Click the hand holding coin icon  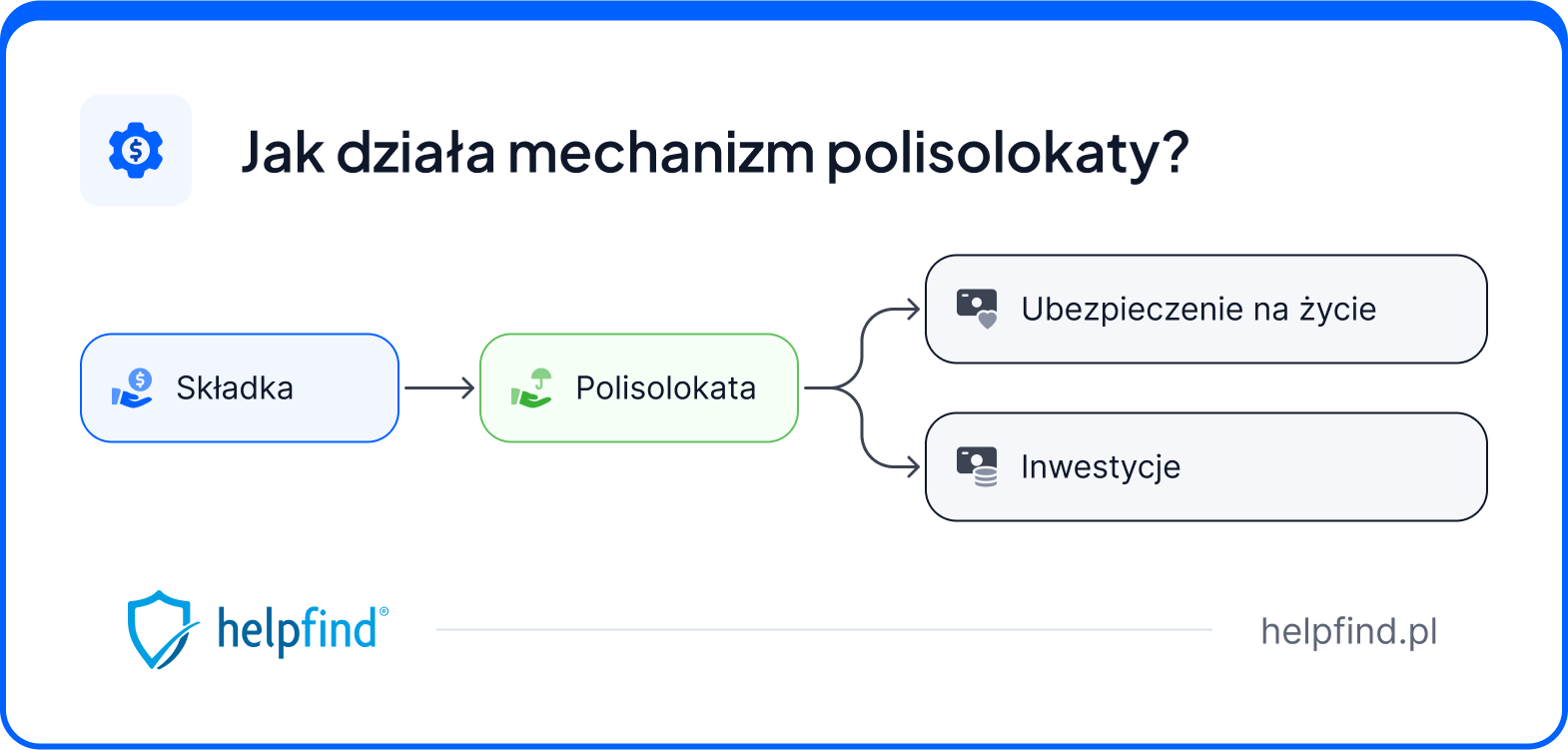133,388
